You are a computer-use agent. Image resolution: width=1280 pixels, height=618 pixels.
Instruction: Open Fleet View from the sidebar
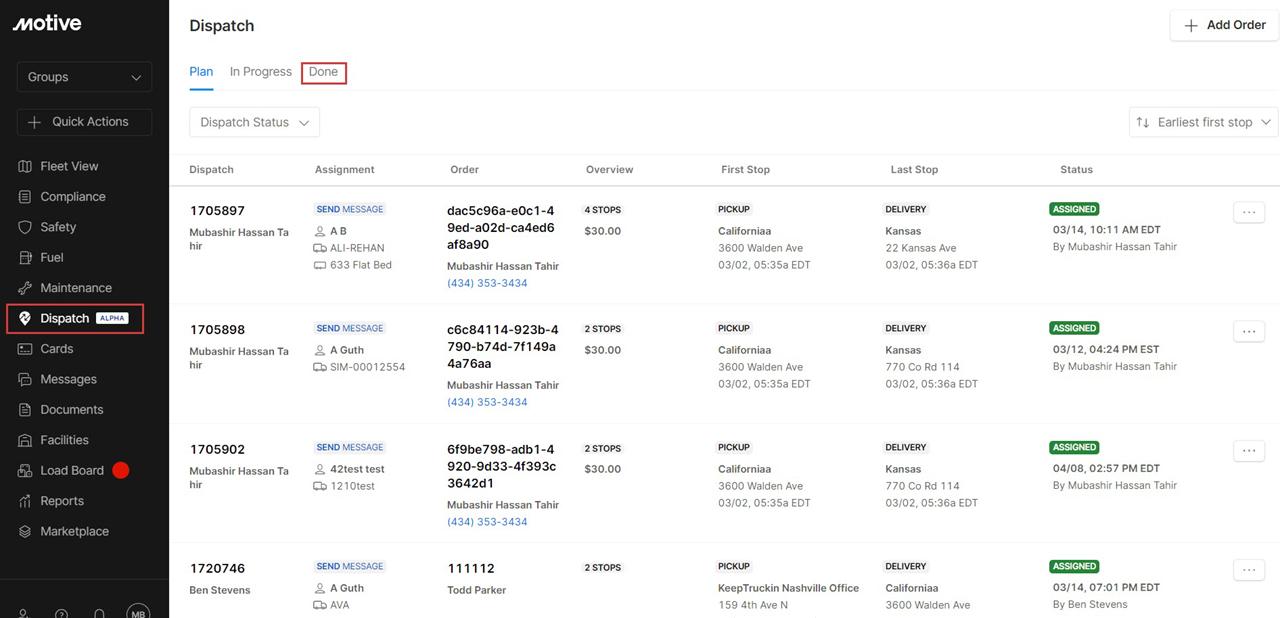click(69, 166)
